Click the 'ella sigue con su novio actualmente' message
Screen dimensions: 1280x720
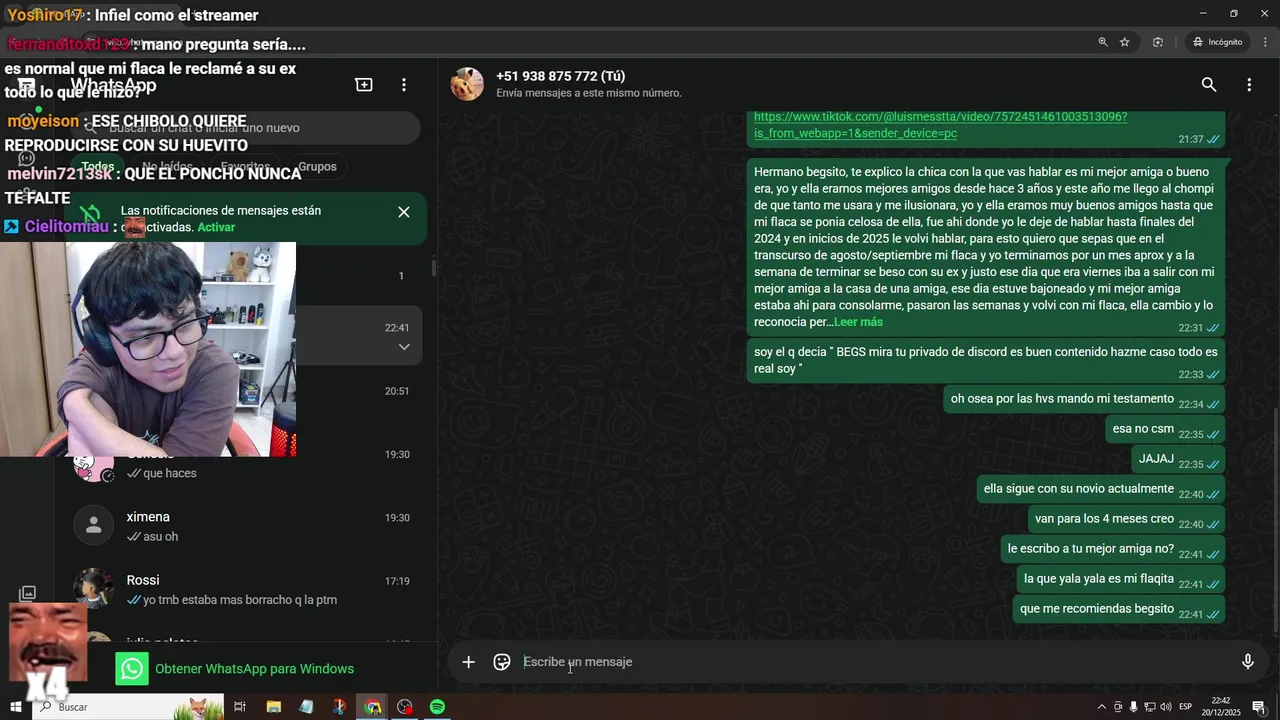(x=1100, y=489)
